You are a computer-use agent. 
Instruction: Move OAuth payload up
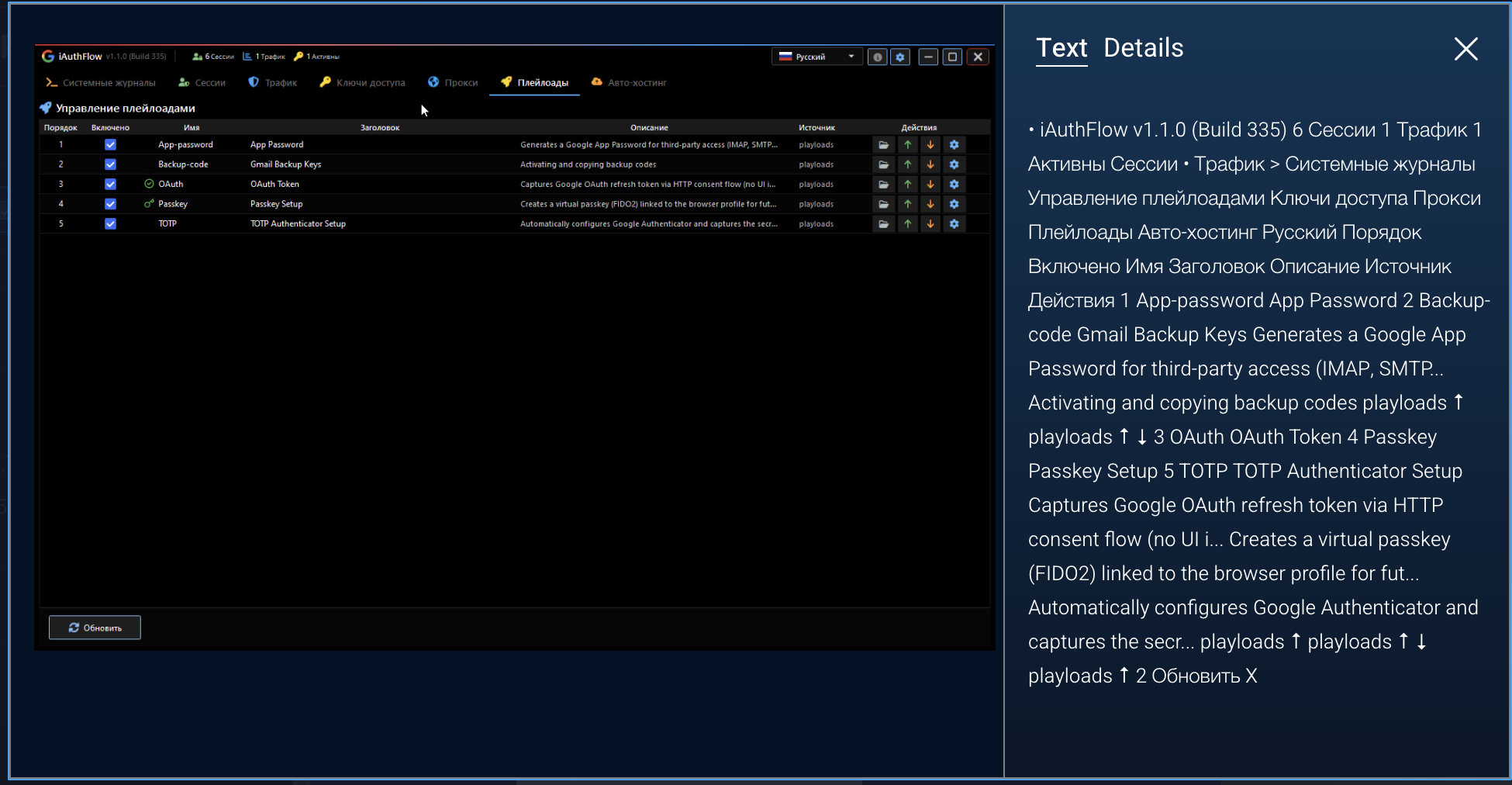(907, 185)
